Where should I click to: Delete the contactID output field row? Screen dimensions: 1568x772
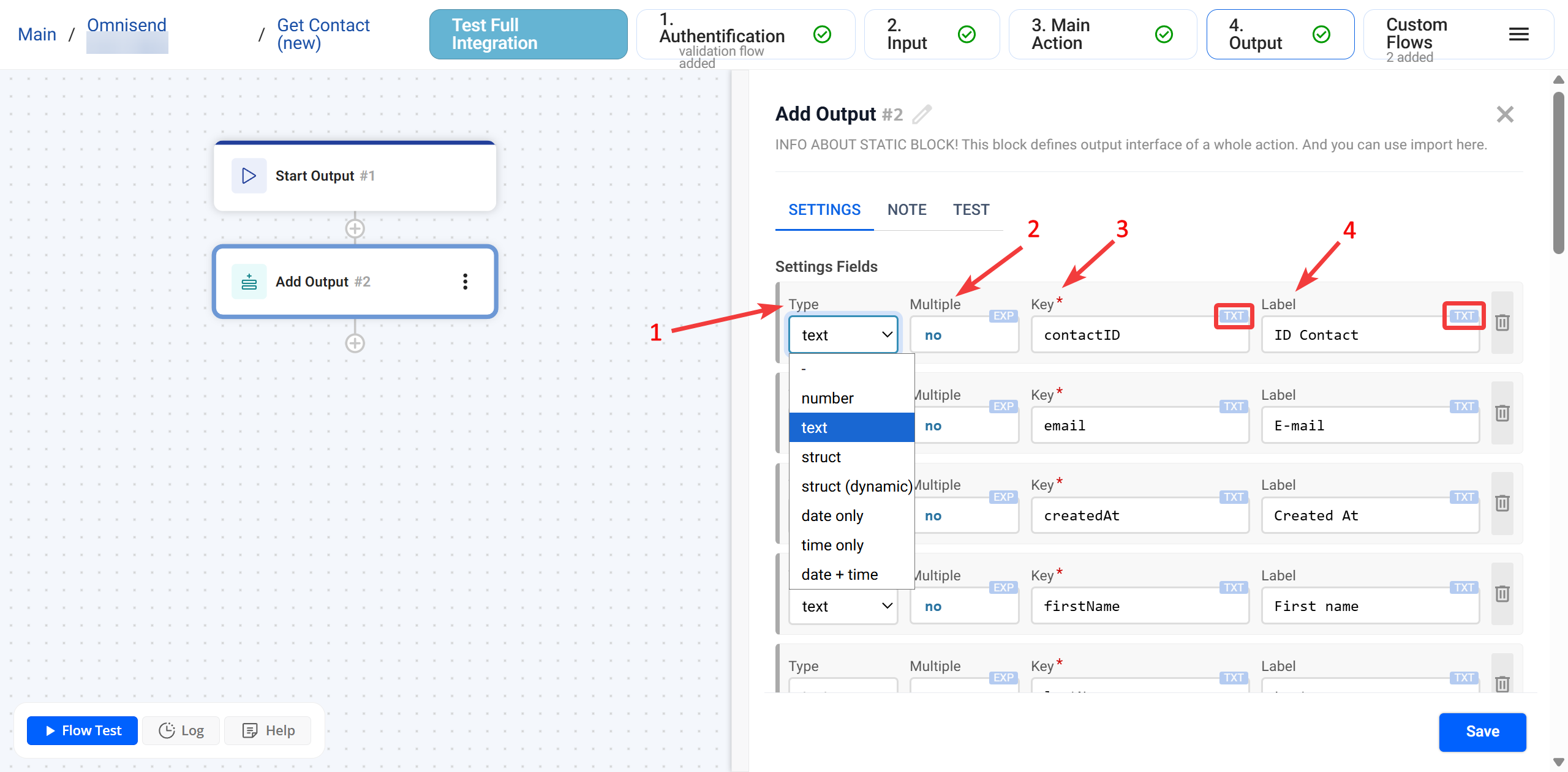[x=1502, y=323]
